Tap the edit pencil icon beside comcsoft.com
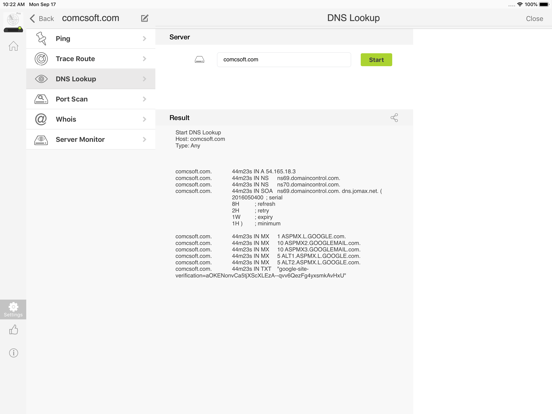This screenshot has height=414, width=552. (144, 18)
